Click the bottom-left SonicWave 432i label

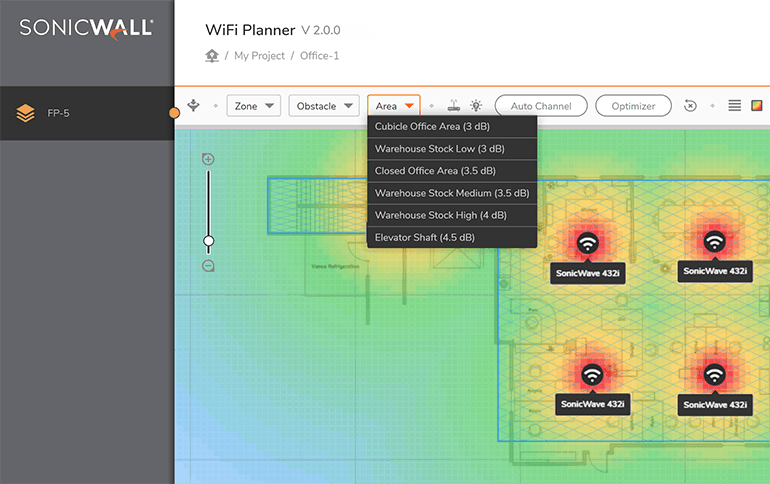click(593, 404)
